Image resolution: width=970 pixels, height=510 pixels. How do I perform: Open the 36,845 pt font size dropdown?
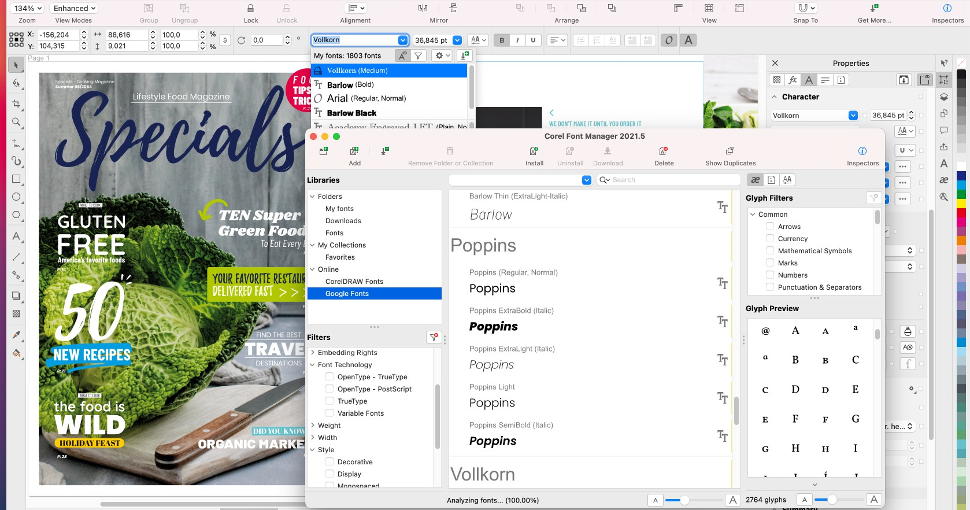point(457,40)
